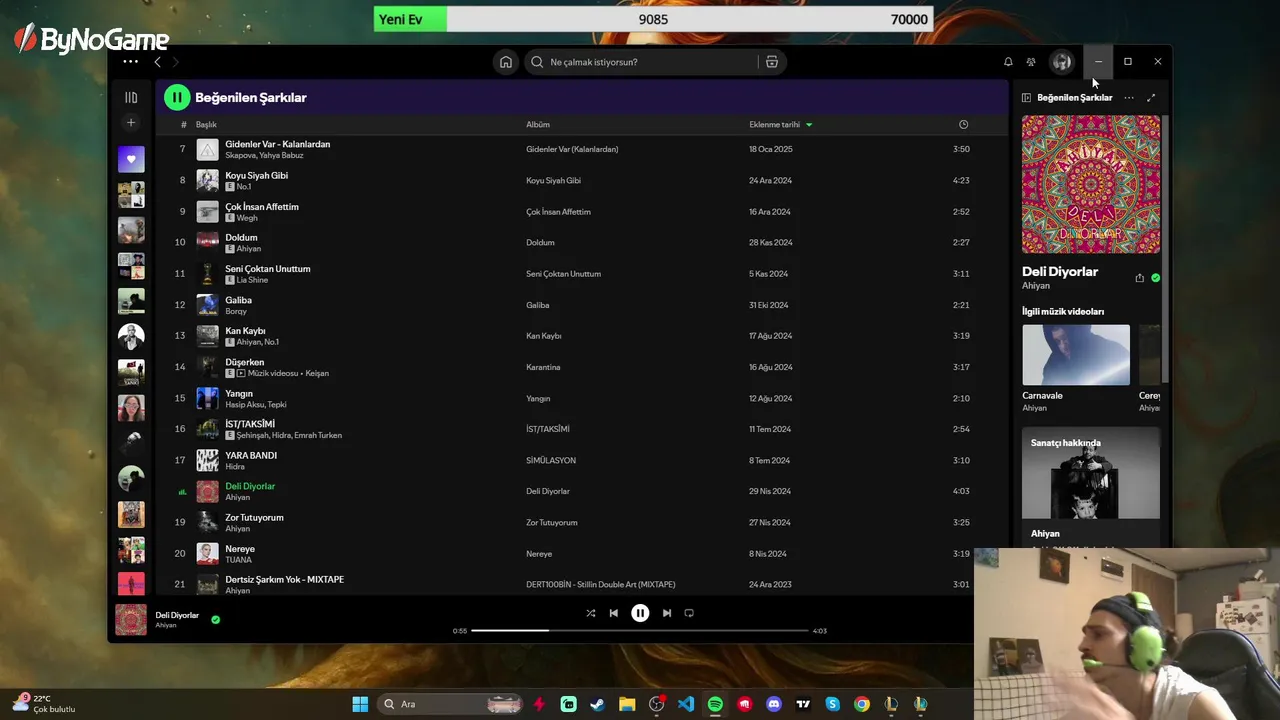Share Deli Diyorlar via share icon
Viewport: 1280px width, 720px height.
coord(1139,278)
